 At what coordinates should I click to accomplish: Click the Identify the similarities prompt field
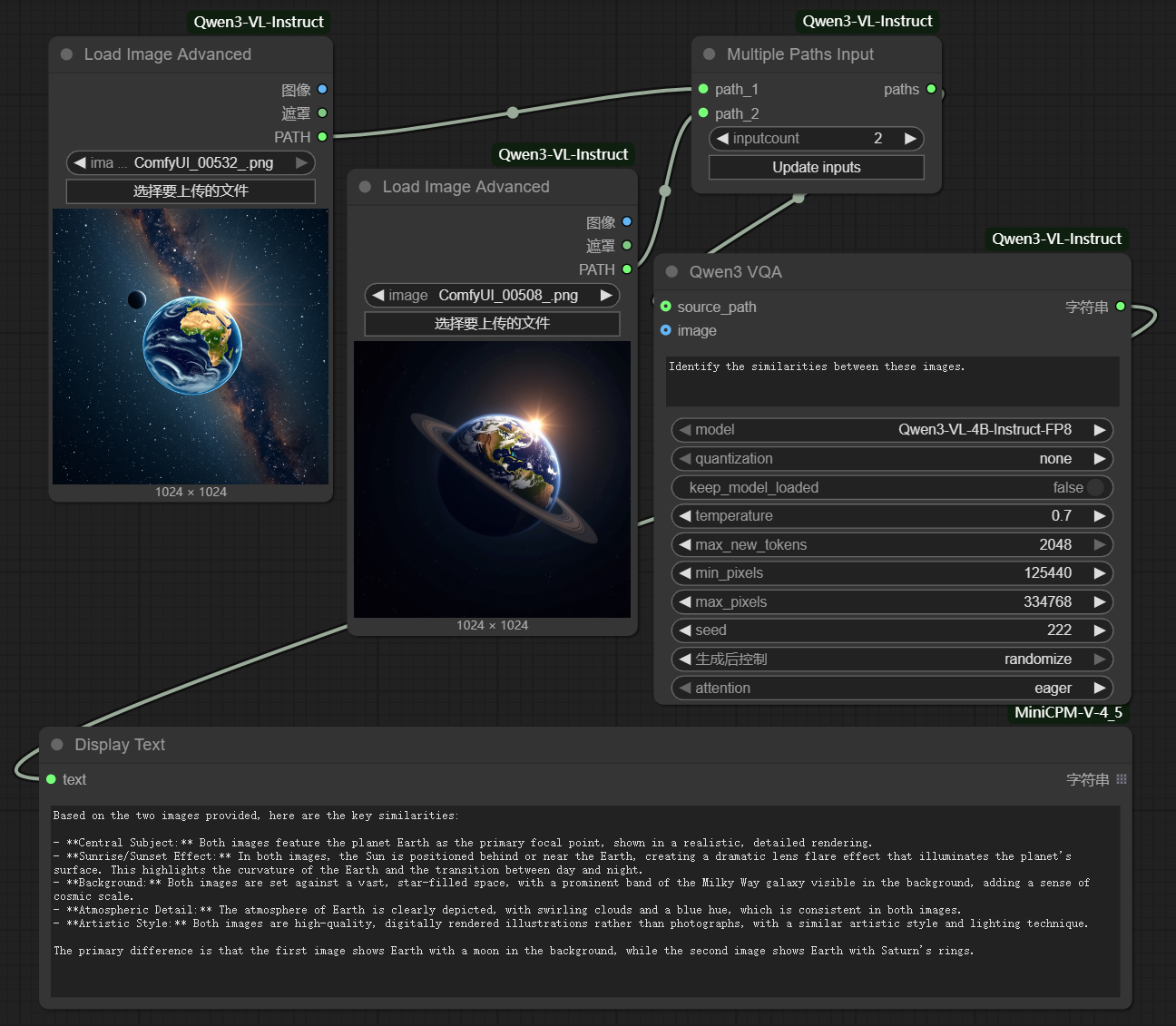(x=892, y=381)
